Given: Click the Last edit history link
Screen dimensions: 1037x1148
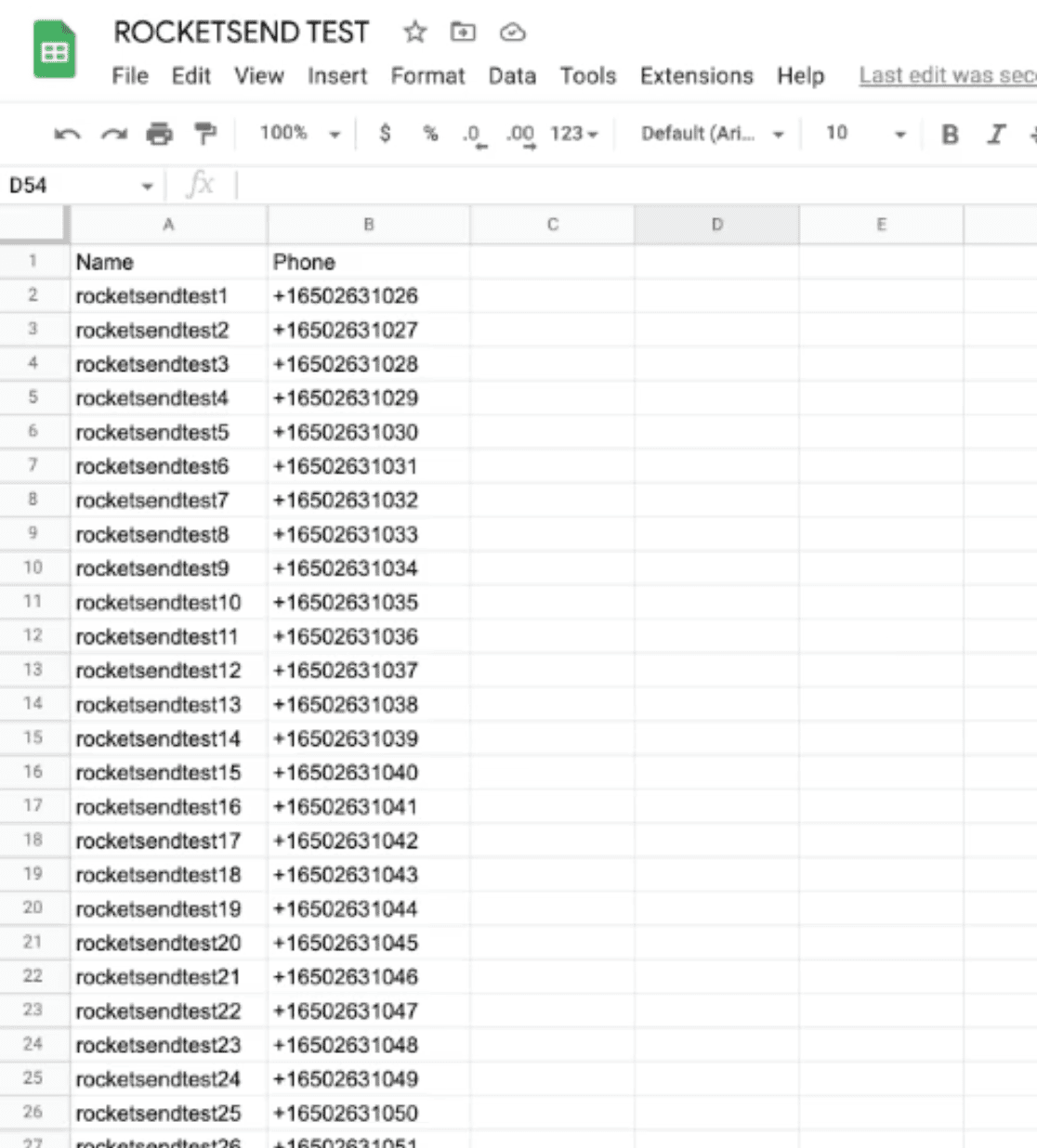Looking at the screenshot, I should (946, 75).
